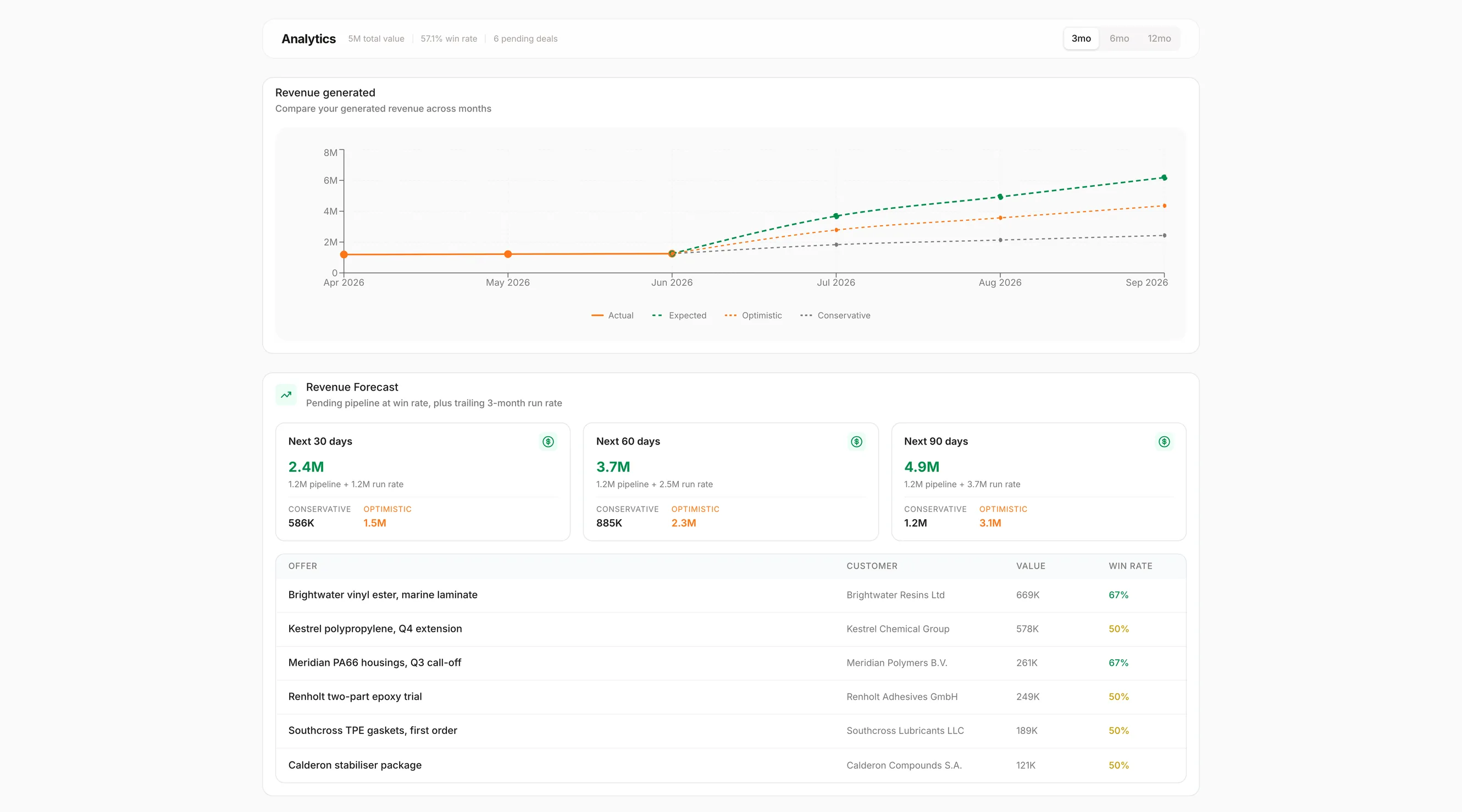Screen dimensions: 1462x812
Task: Click the 6 pending deals summary
Action: 525,38
